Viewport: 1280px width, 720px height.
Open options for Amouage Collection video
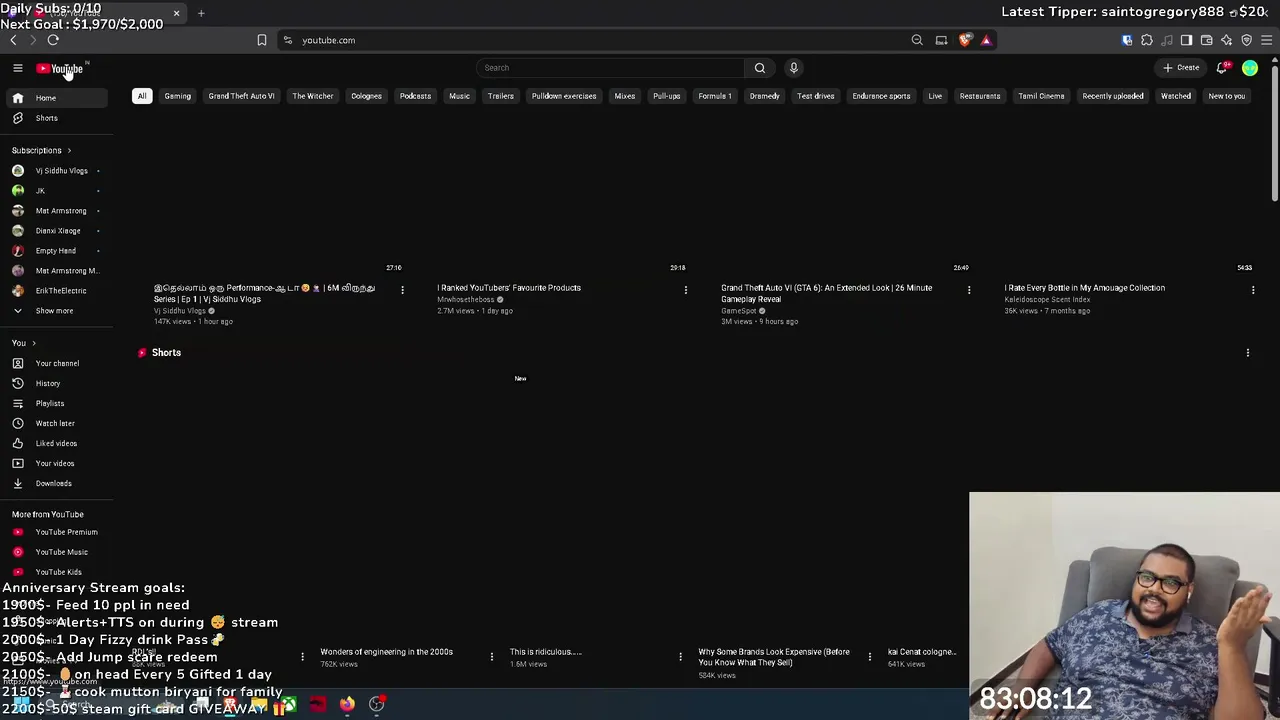1253,290
